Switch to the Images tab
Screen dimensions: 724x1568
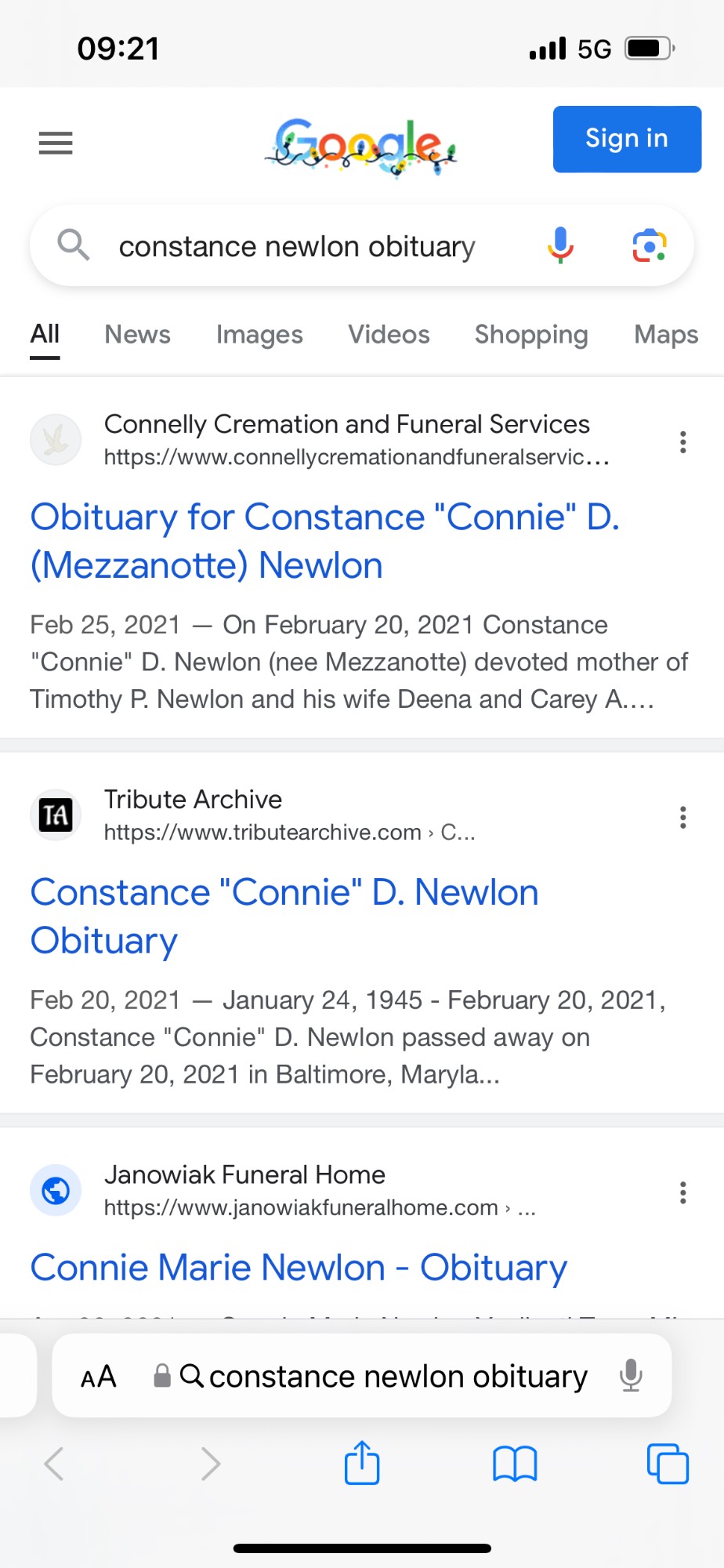click(259, 335)
